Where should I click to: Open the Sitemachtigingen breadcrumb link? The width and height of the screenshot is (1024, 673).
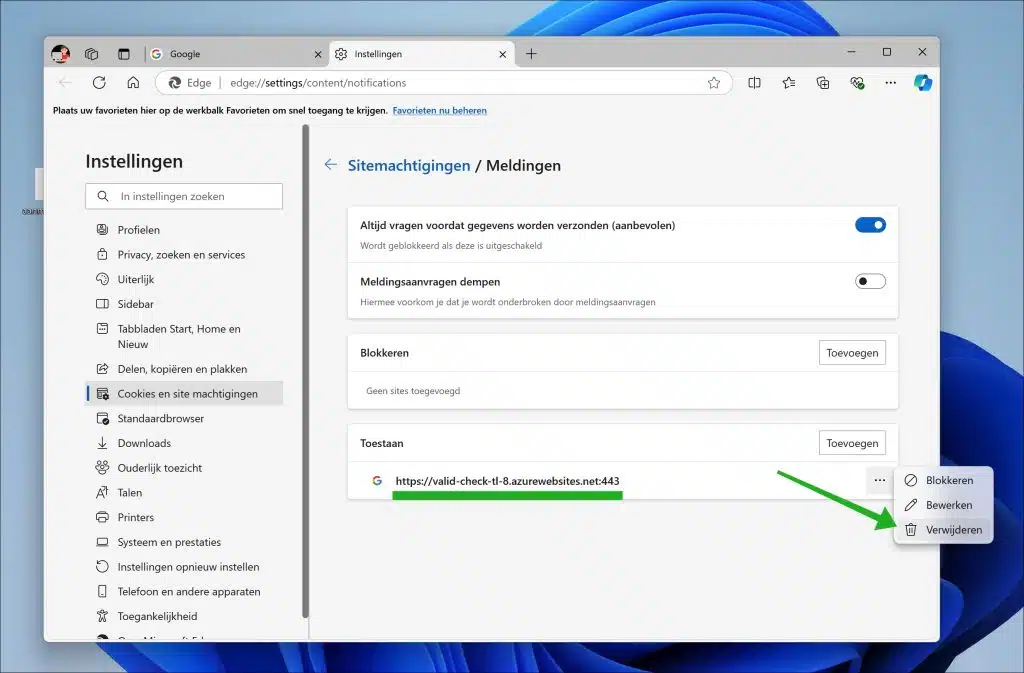(409, 165)
